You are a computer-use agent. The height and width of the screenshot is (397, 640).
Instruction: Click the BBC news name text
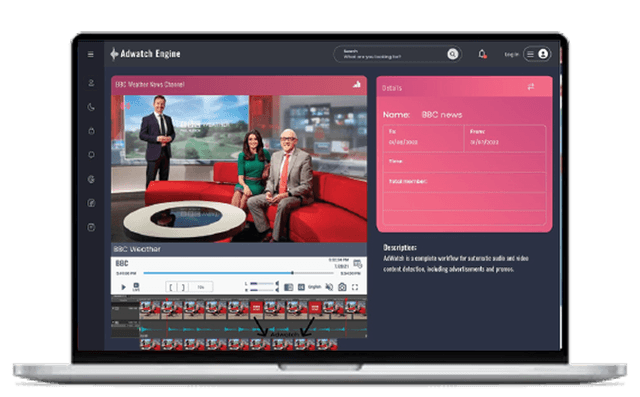[x=442, y=115]
